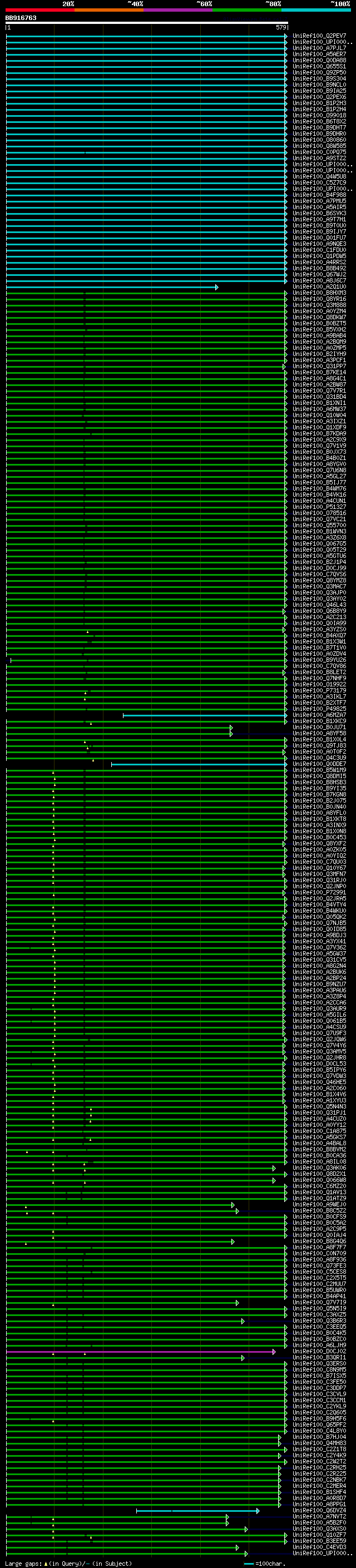Viewport: 356px width, 1568px height.
Task: Open hit UniRef100_P51327
Action: [x=319, y=507]
